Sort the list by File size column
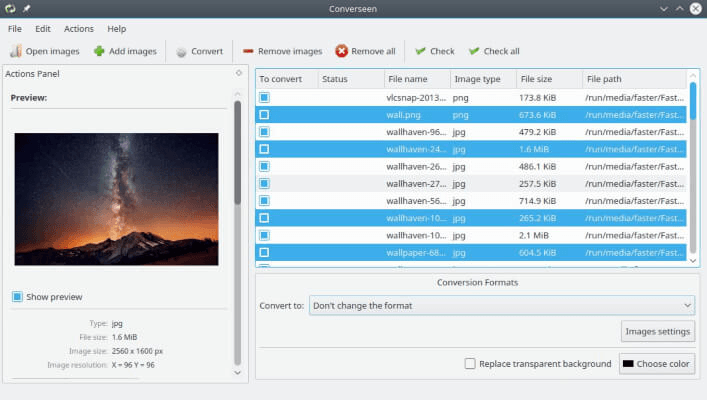Image resolution: width=707 pixels, height=400 pixels. (x=546, y=79)
